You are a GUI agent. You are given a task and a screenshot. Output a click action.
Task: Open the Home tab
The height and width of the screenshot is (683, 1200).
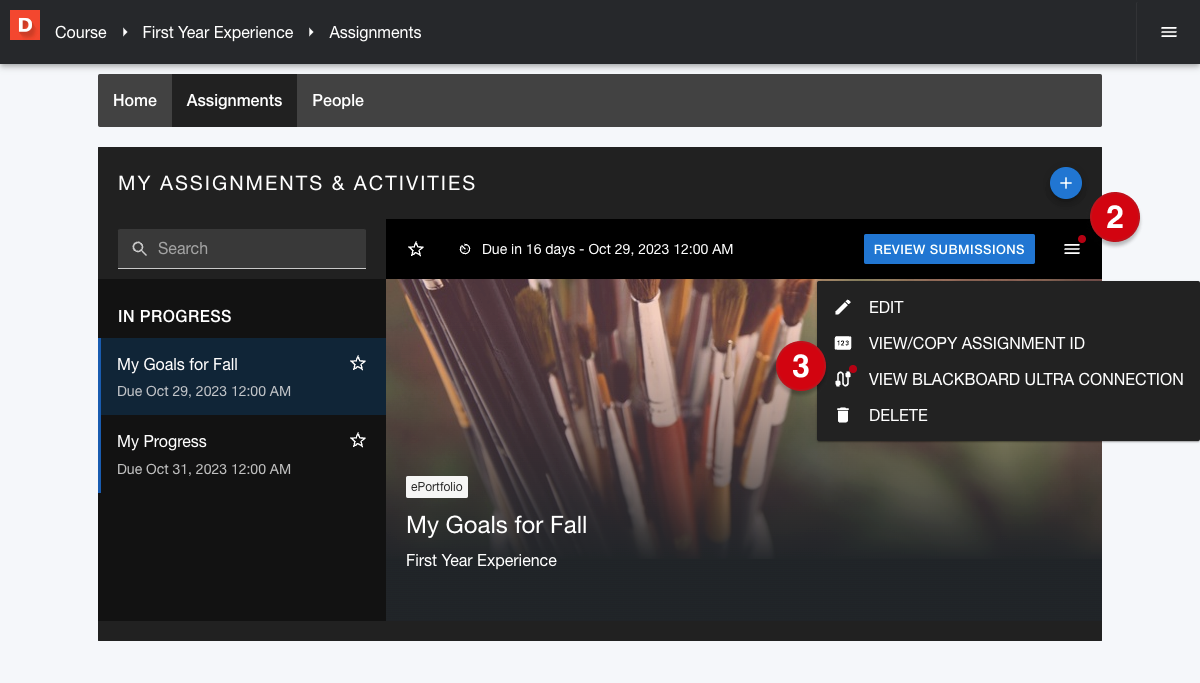click(x=135, y=100)
